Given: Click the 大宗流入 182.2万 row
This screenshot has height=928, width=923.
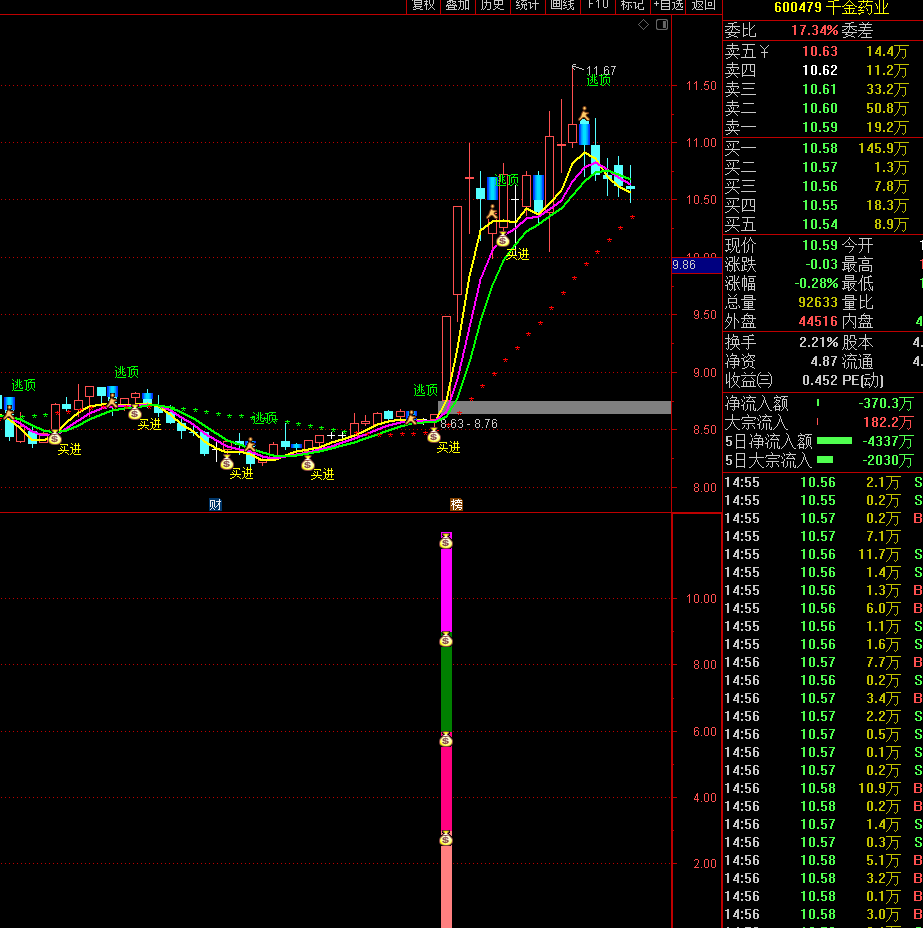Looking at the screenshot, I should [823, 423].
